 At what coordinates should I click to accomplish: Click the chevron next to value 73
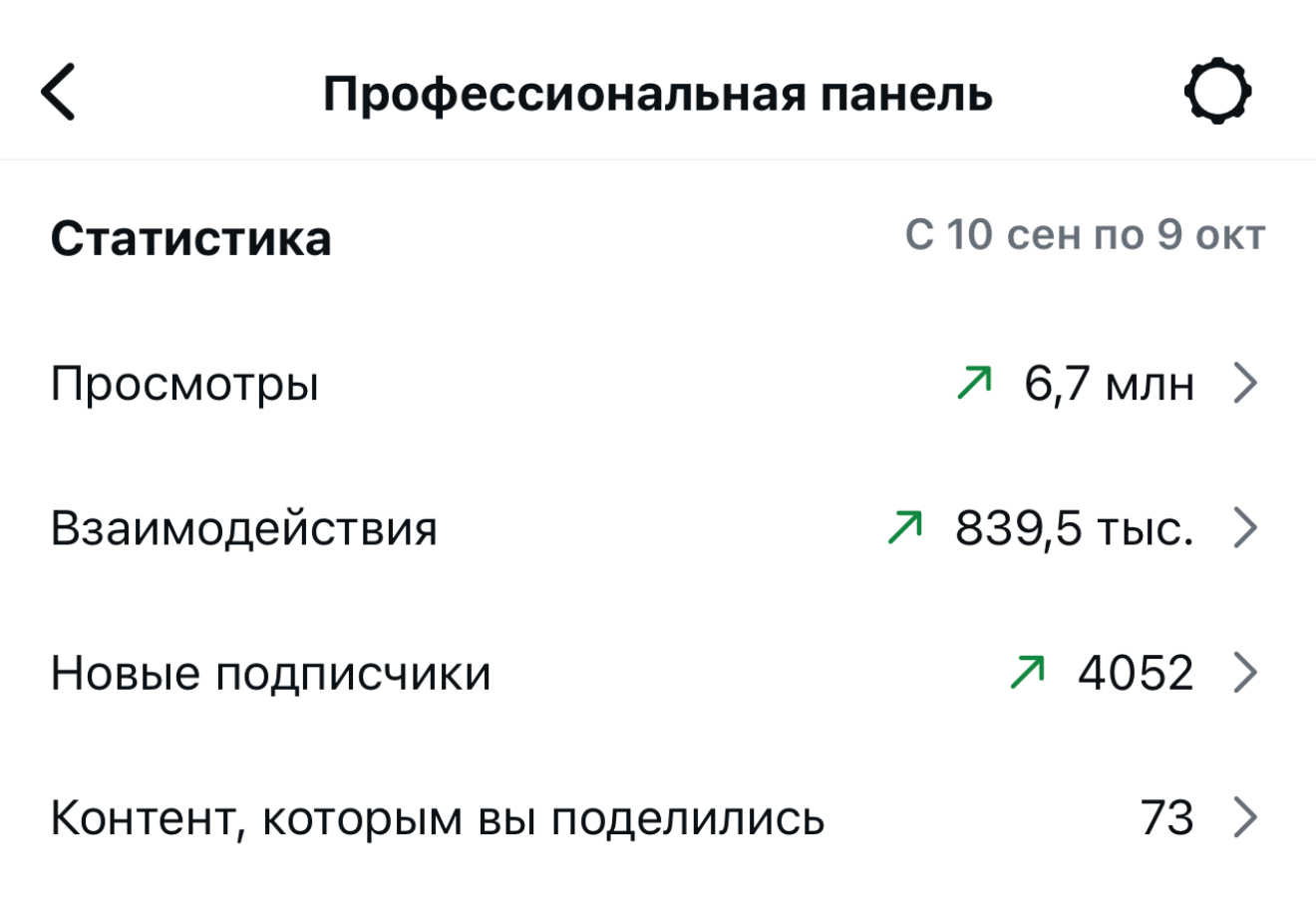coord(1245,818)
